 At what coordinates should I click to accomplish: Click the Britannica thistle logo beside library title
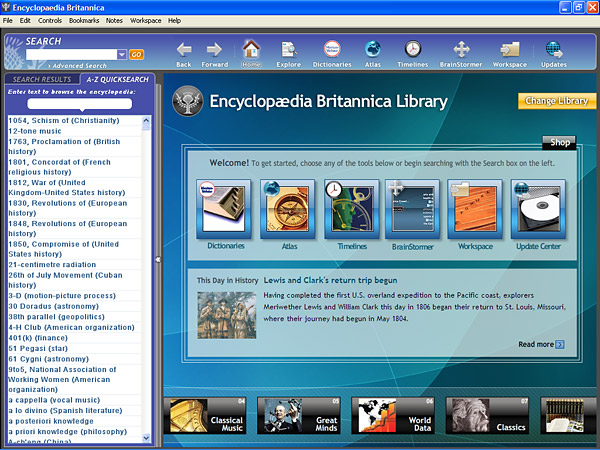[188, 101]
